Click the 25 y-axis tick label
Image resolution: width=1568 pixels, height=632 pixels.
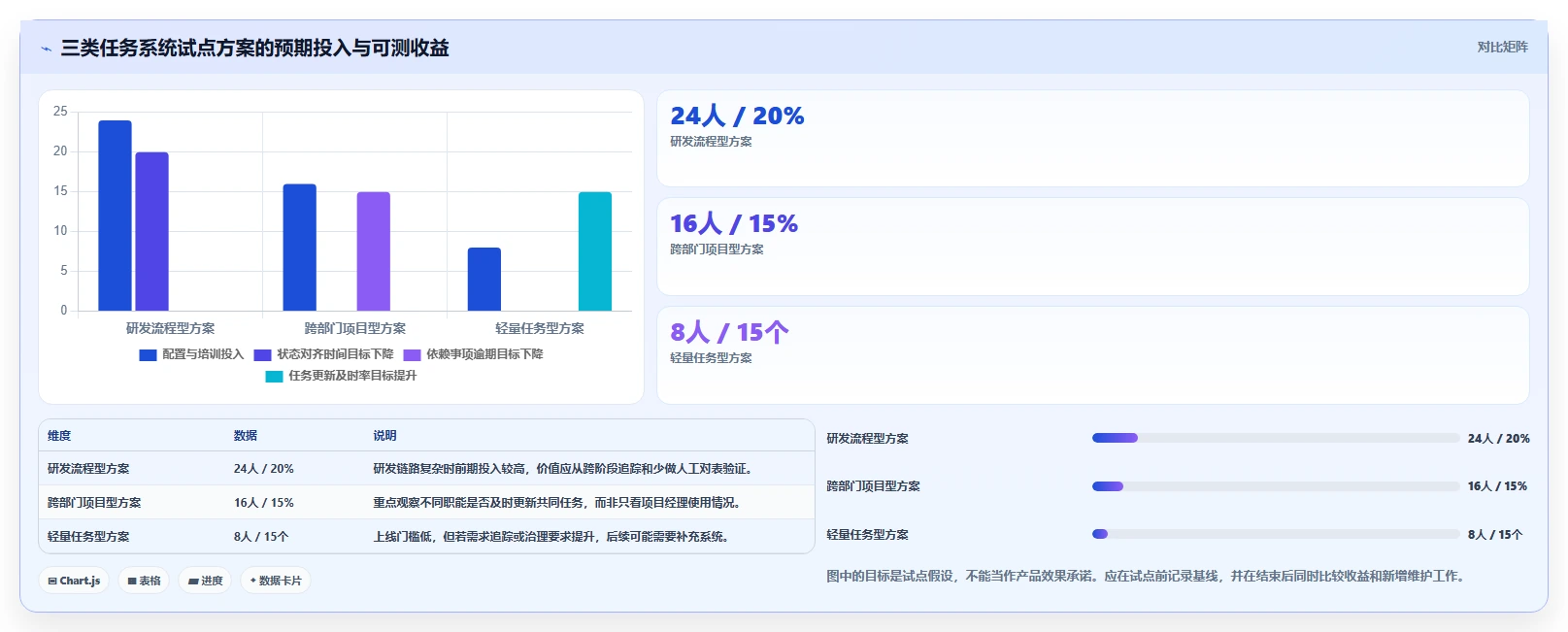coord(60,112)
